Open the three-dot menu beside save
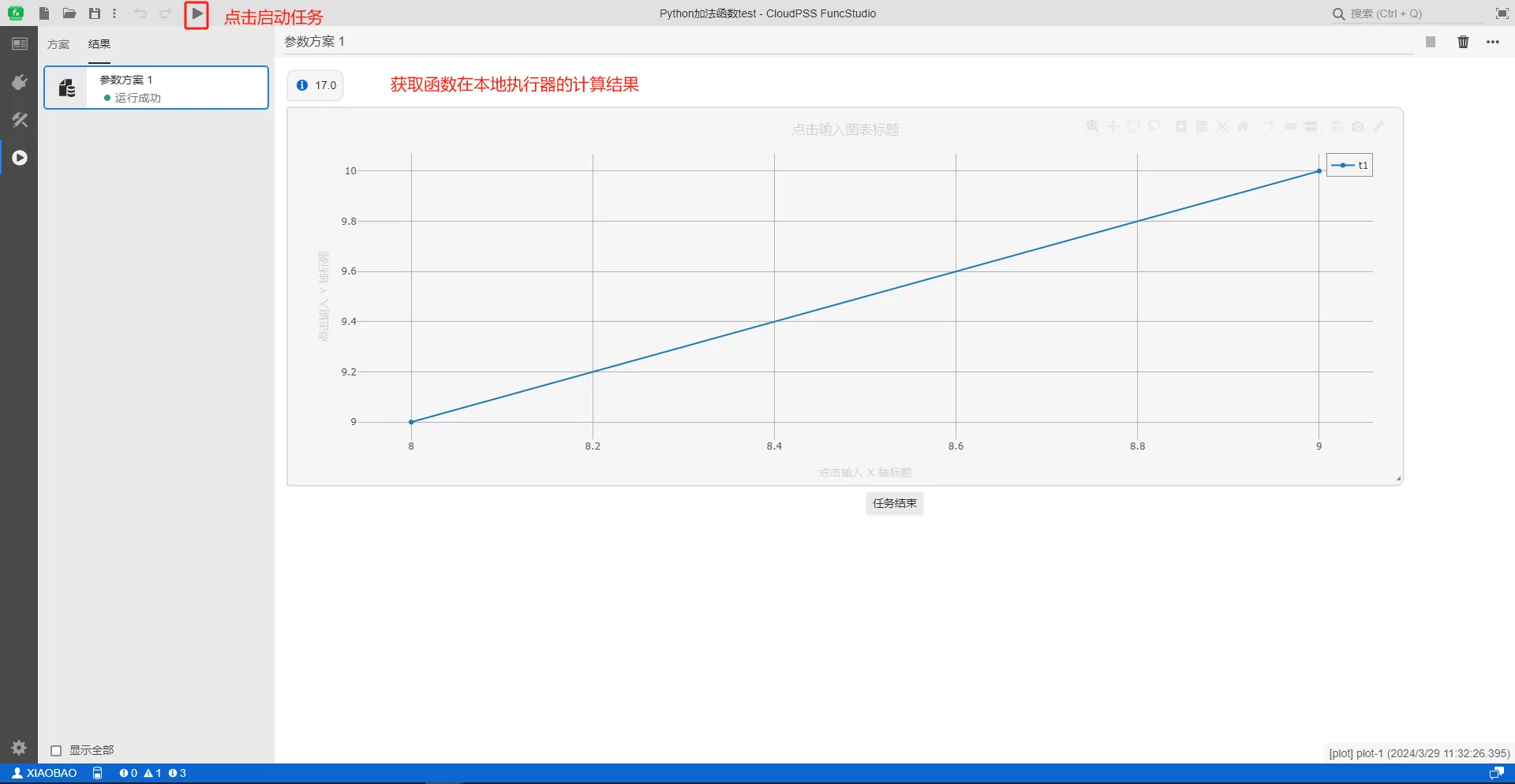This screenshot has width=1515, height=784. (x=114, y=13)
